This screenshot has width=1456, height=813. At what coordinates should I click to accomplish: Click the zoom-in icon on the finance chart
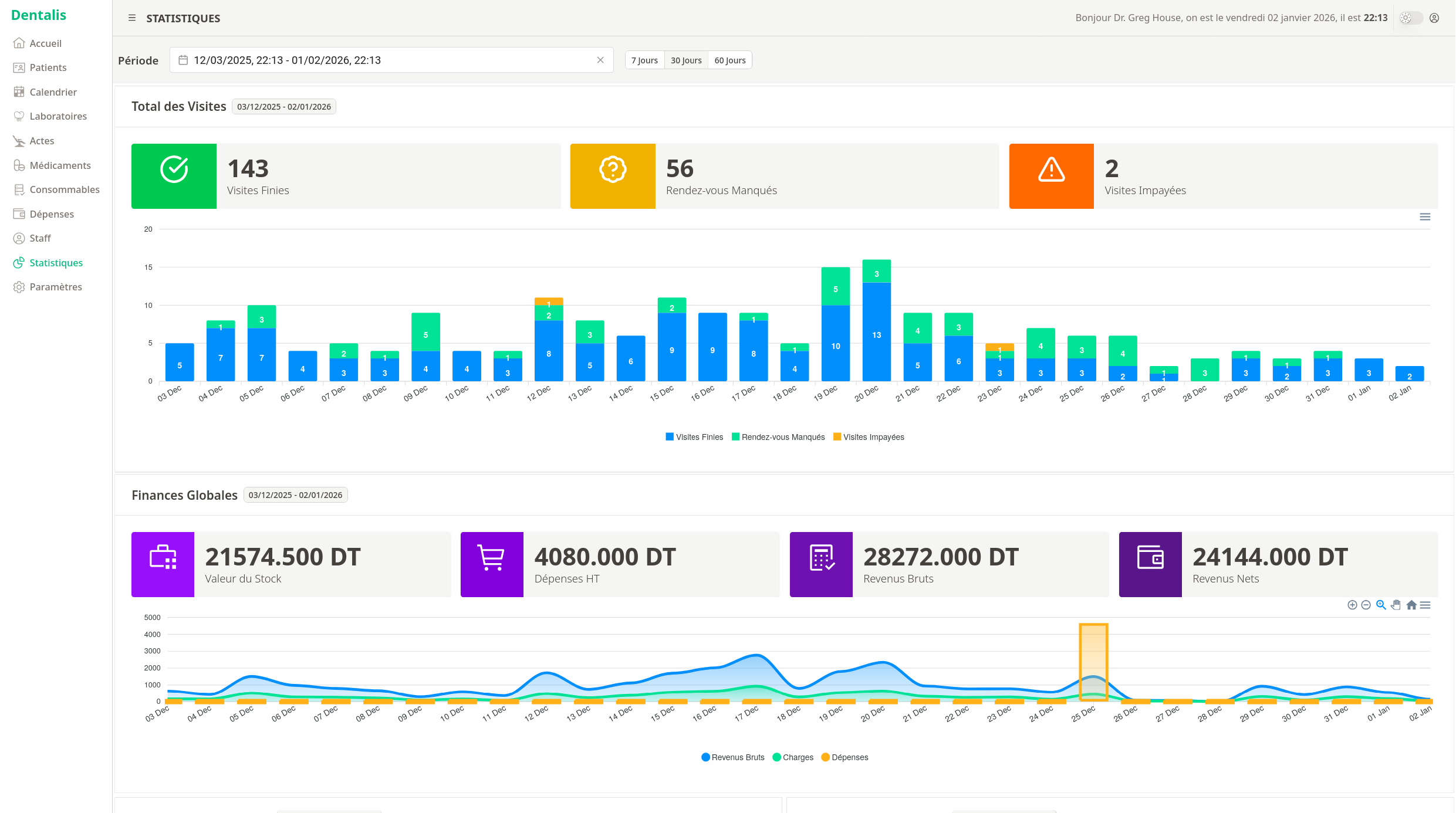tap(1352, 605)
